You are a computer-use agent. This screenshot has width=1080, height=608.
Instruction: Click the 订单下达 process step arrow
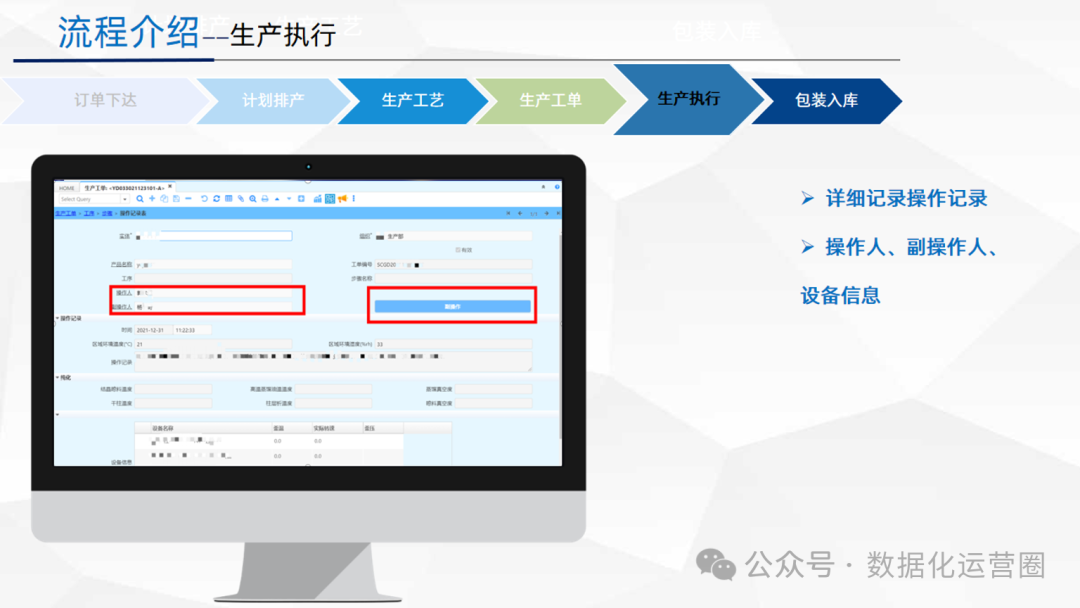pos(105,101)
